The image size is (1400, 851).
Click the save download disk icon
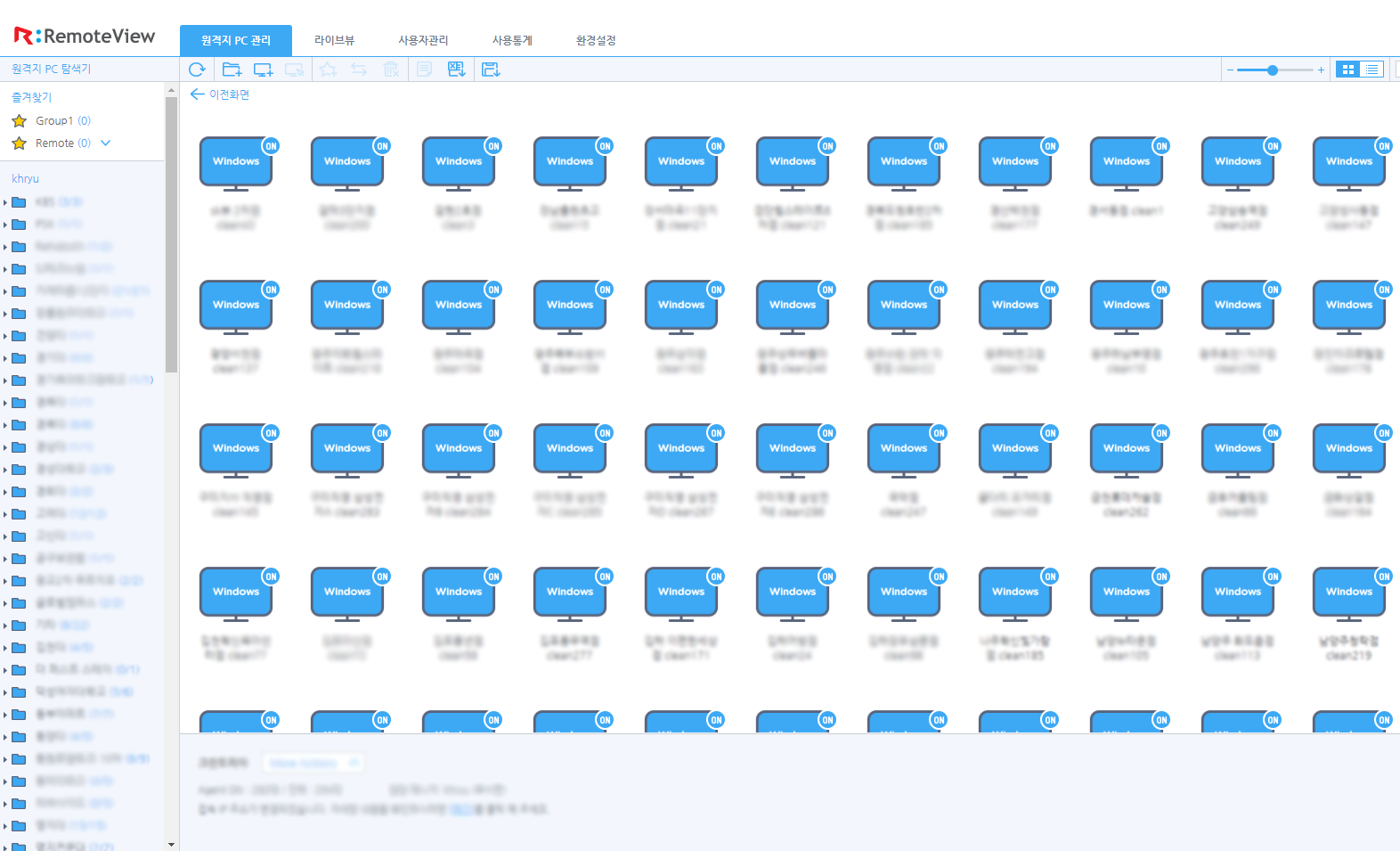pos(491,70)
